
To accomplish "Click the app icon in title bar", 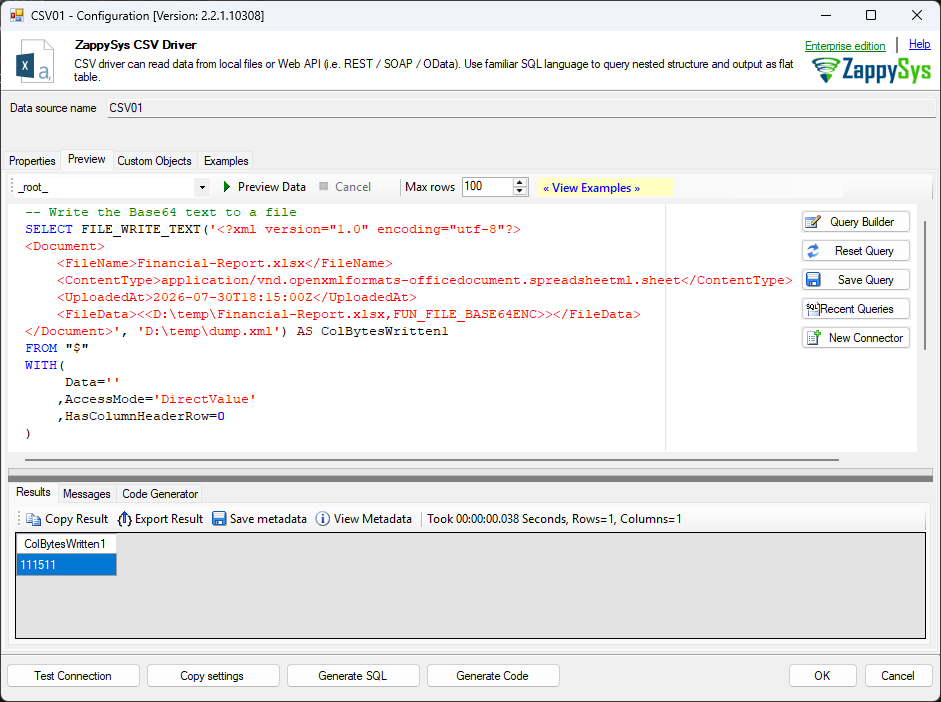I will 16,16.
